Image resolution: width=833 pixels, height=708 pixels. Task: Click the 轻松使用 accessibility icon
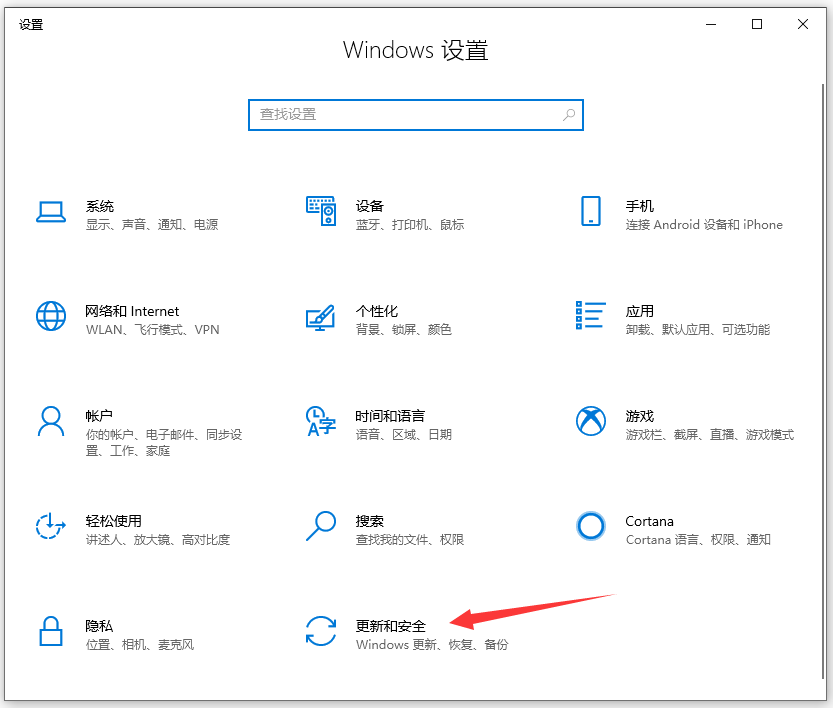point(50,526)
